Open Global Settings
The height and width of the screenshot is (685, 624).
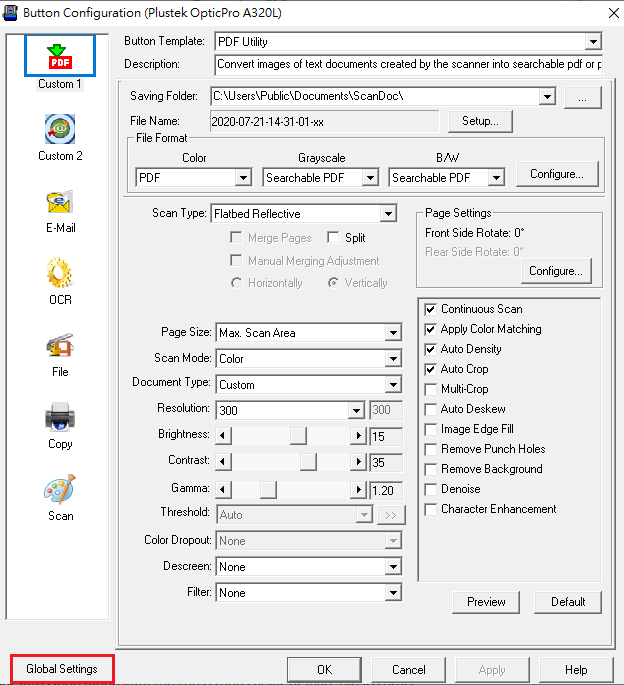click(x=62, y=669)
